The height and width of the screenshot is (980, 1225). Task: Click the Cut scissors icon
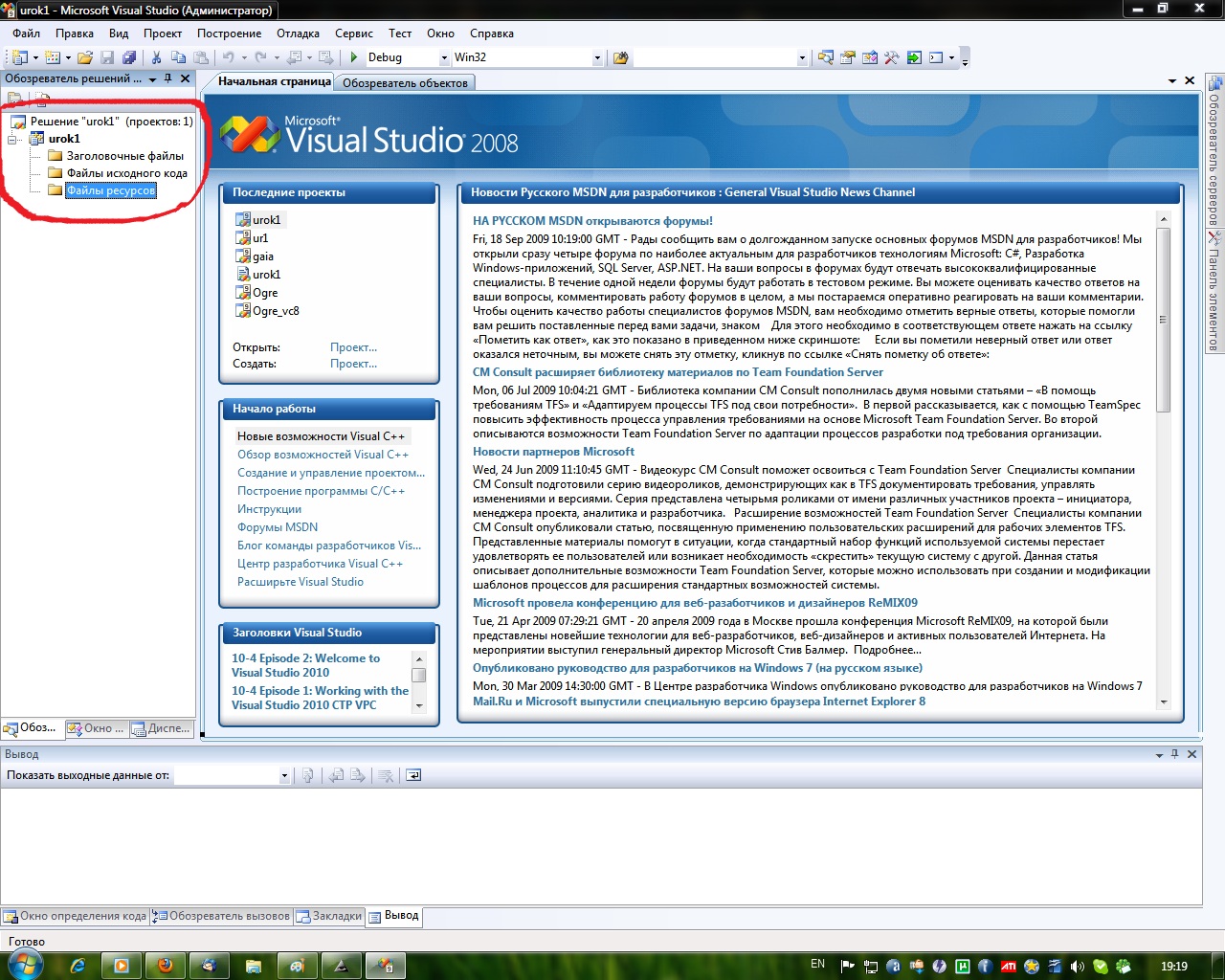click(x=156, y=57)
